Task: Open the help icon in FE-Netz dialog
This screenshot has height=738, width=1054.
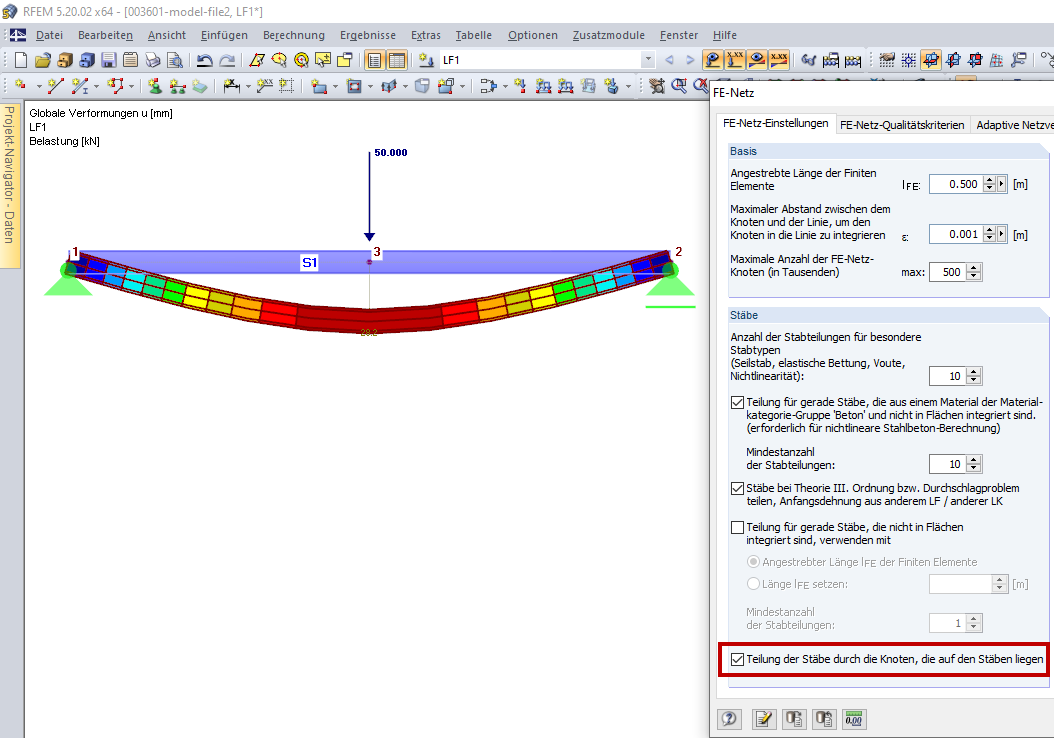Action: coord(729,719)
